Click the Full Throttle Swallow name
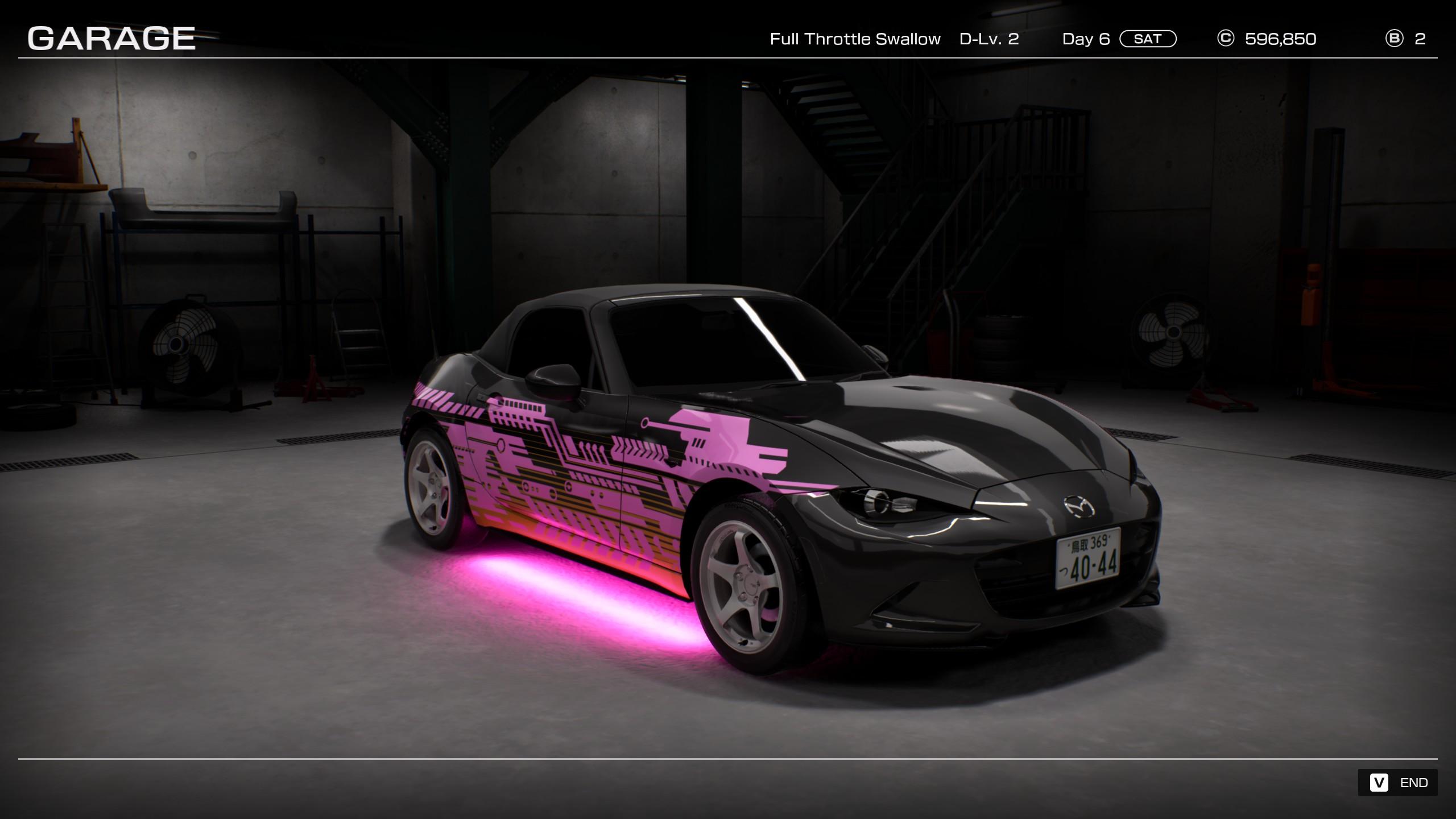1456x819 pixels. [x=855, y=39]
